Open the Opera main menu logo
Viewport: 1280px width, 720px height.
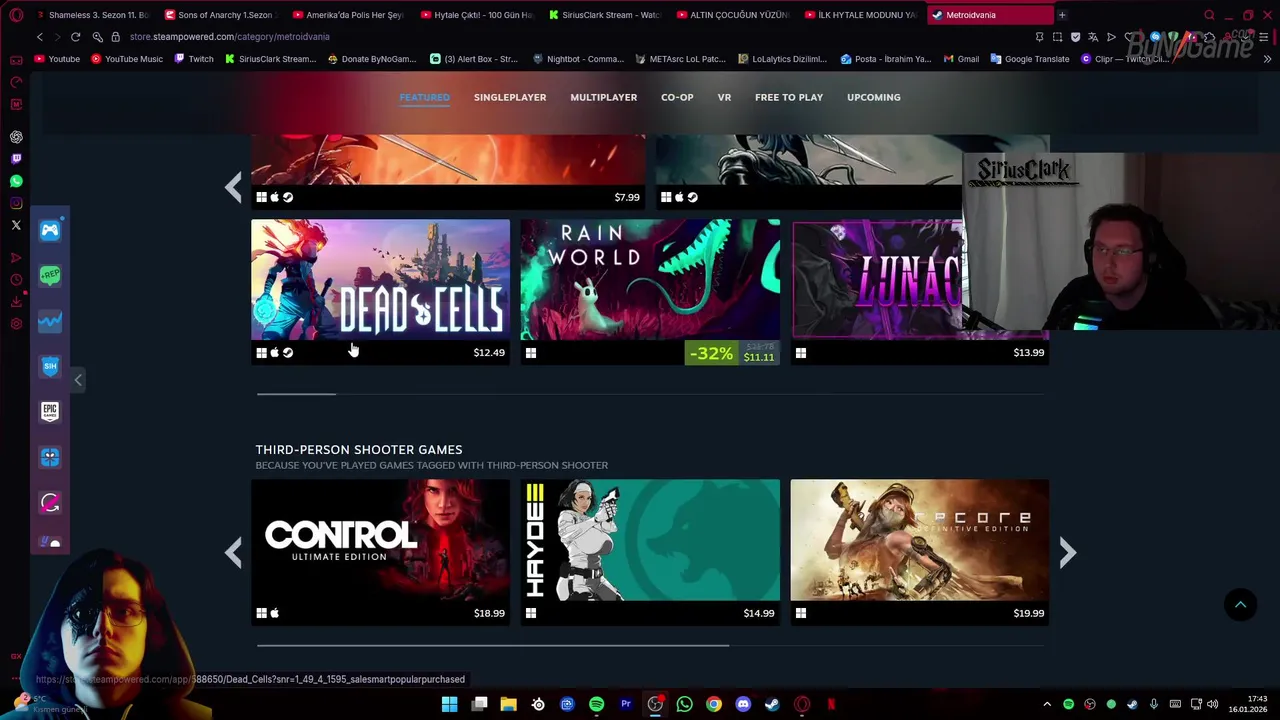tap(16, 15)
